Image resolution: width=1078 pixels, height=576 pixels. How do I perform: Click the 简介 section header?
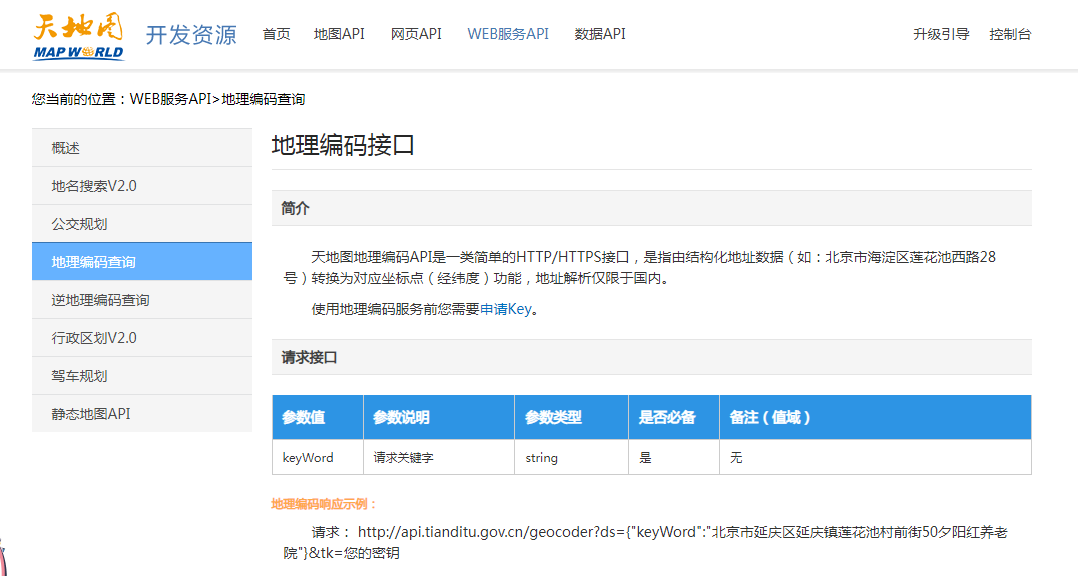pos(652,208)
